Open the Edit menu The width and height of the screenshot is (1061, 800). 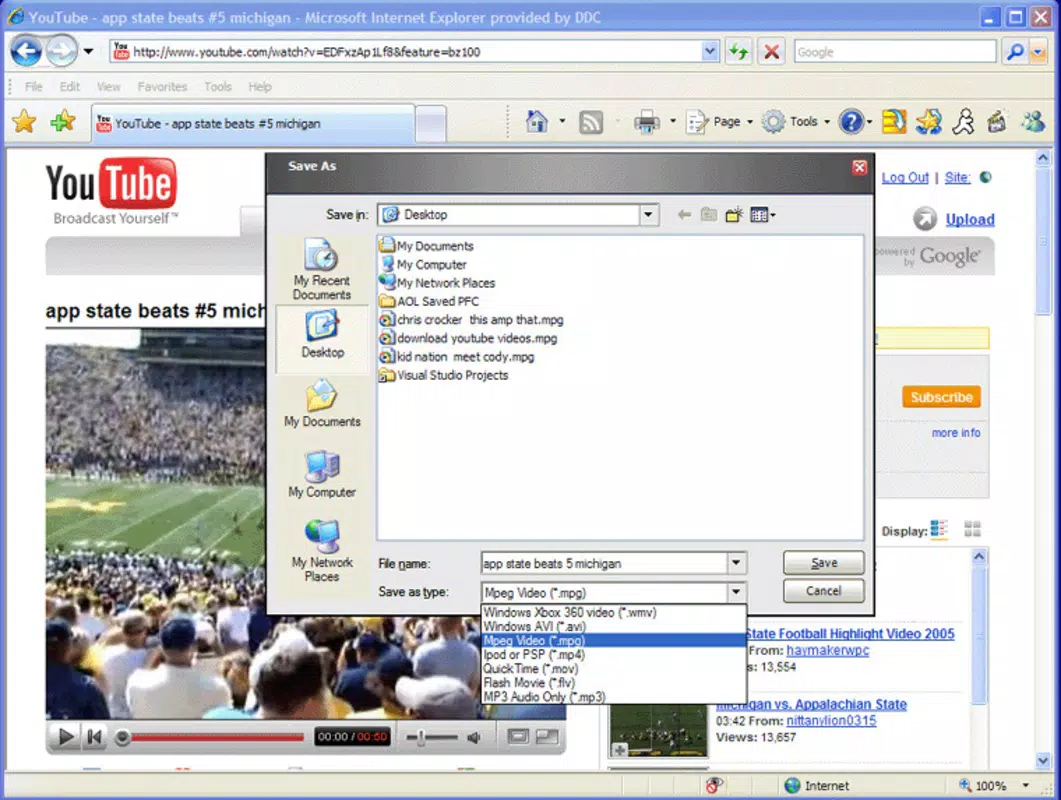tap(70, 87)
